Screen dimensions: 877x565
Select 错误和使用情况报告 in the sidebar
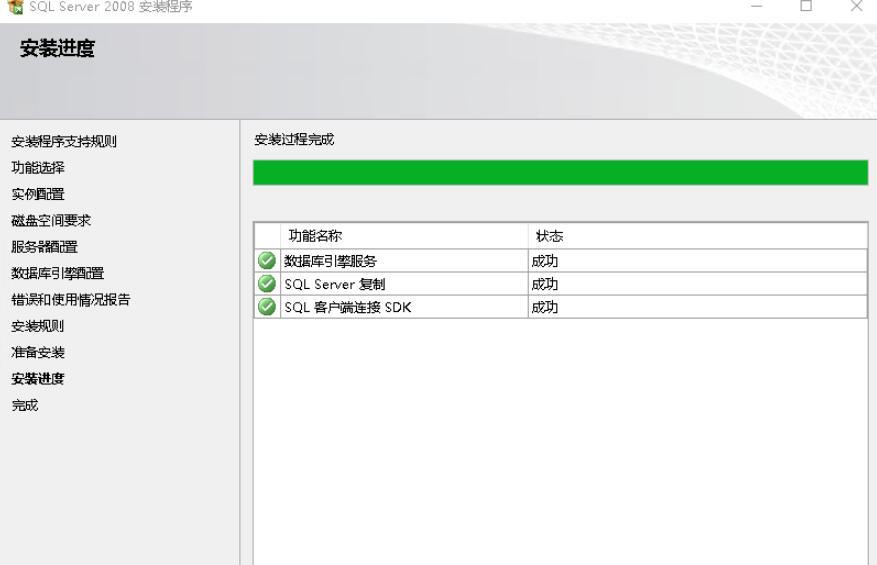click(x=70, y=299)
